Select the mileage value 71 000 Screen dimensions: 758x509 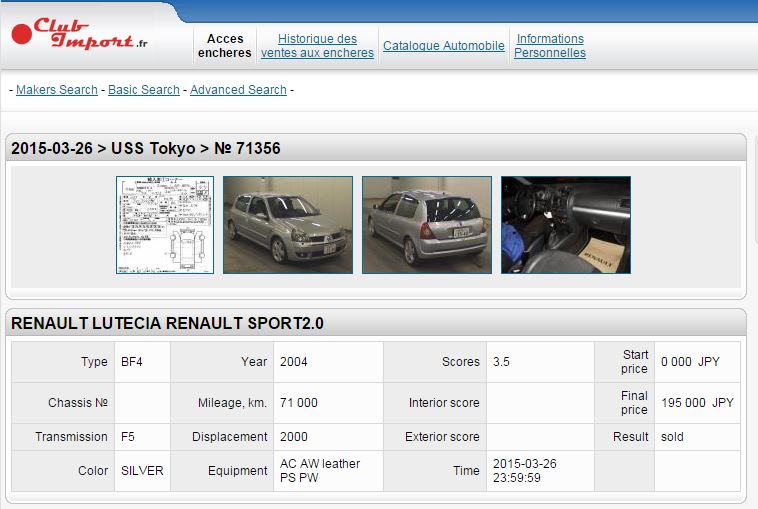[299, 403]
